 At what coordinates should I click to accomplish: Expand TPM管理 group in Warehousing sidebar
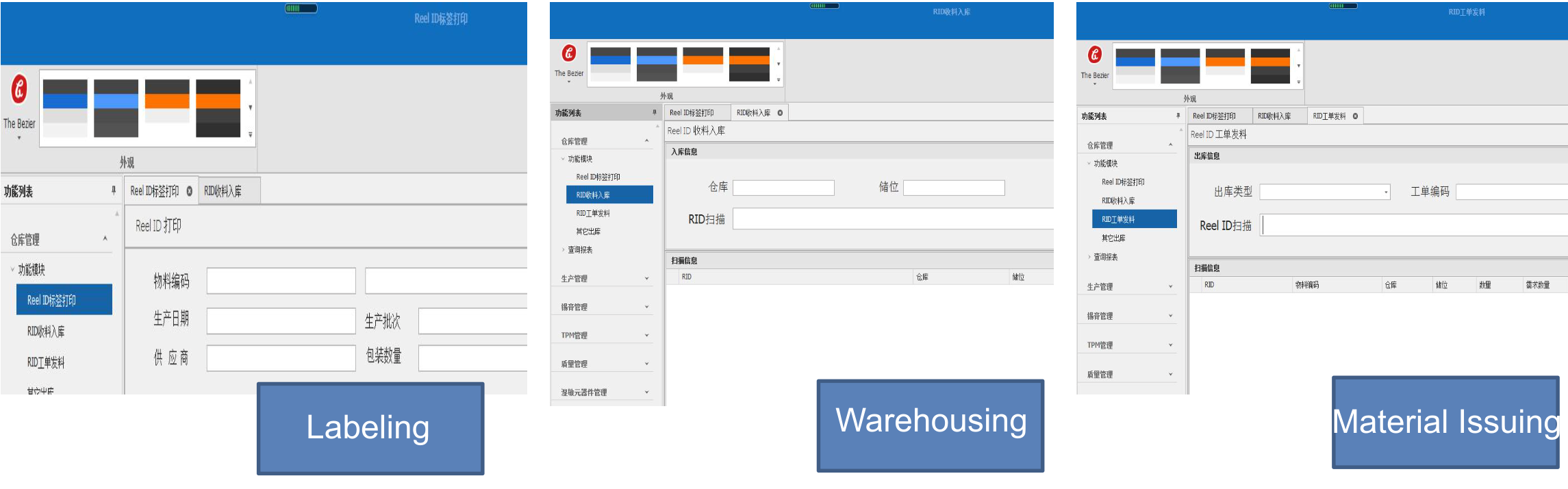pos(646,336)
